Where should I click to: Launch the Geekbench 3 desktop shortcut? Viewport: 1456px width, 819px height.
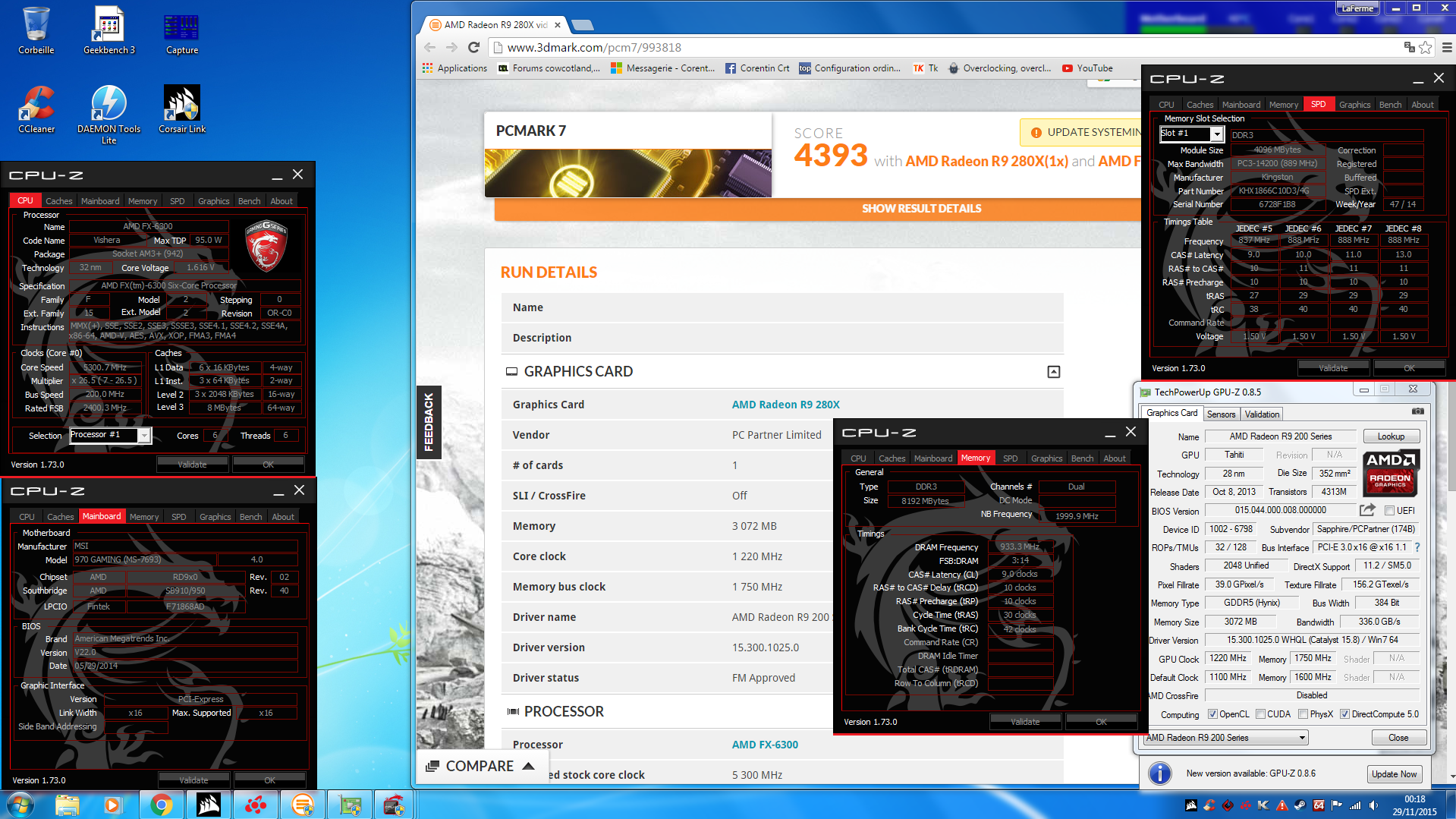[109, 30]
